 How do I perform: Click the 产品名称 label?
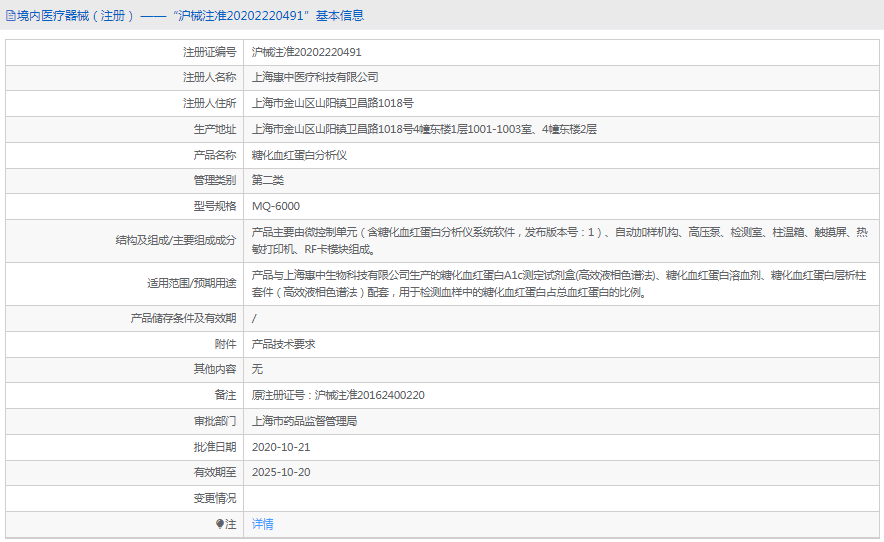coord(215,155)
